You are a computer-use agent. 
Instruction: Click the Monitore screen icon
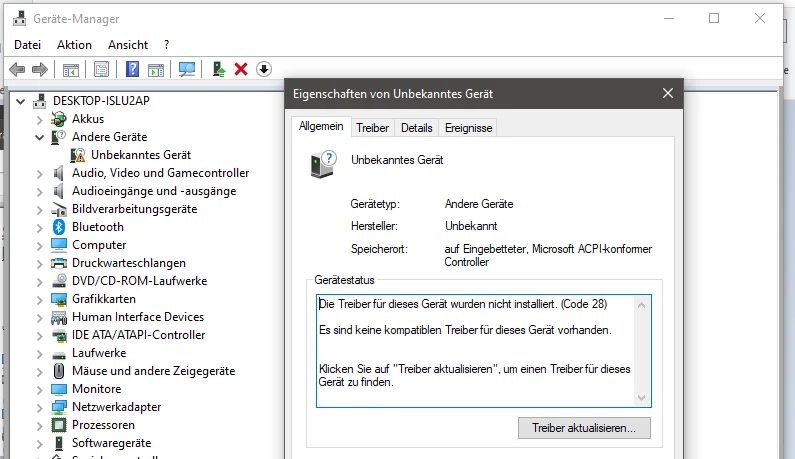coord(59,389)
